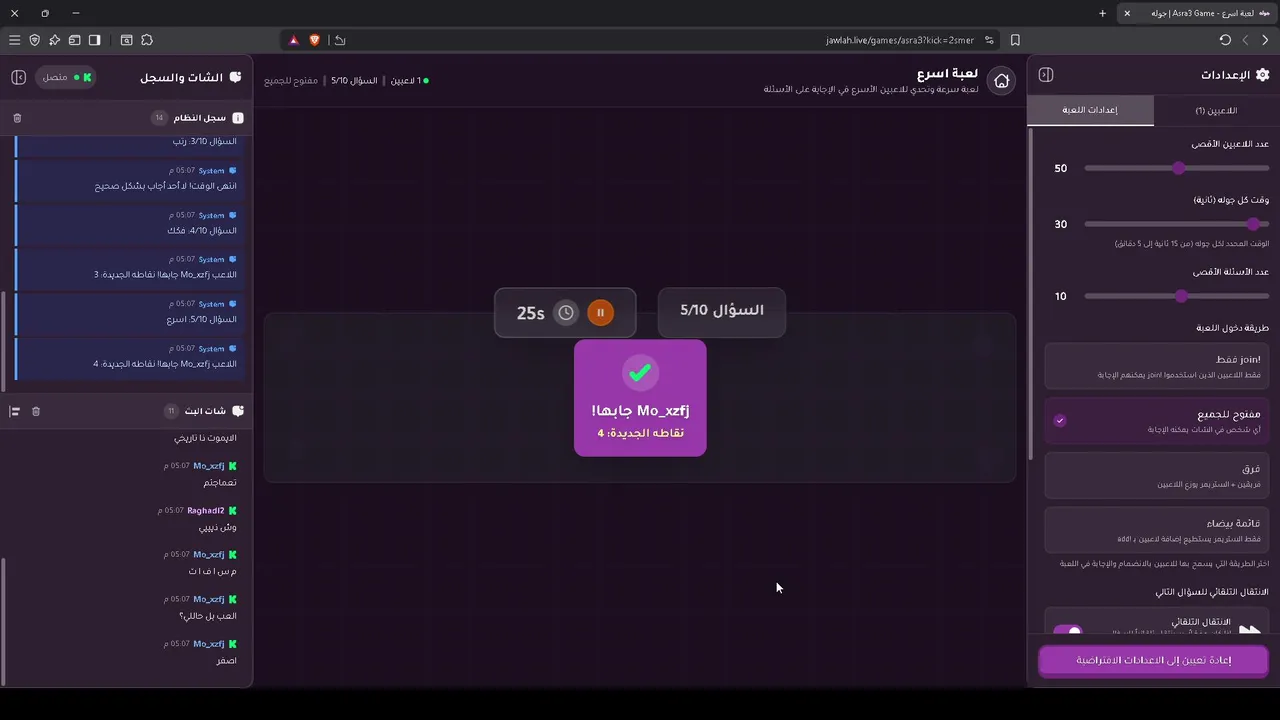1280x720 pixels.
Task: Click the align icon in the شات البث header
Action: 14,411
